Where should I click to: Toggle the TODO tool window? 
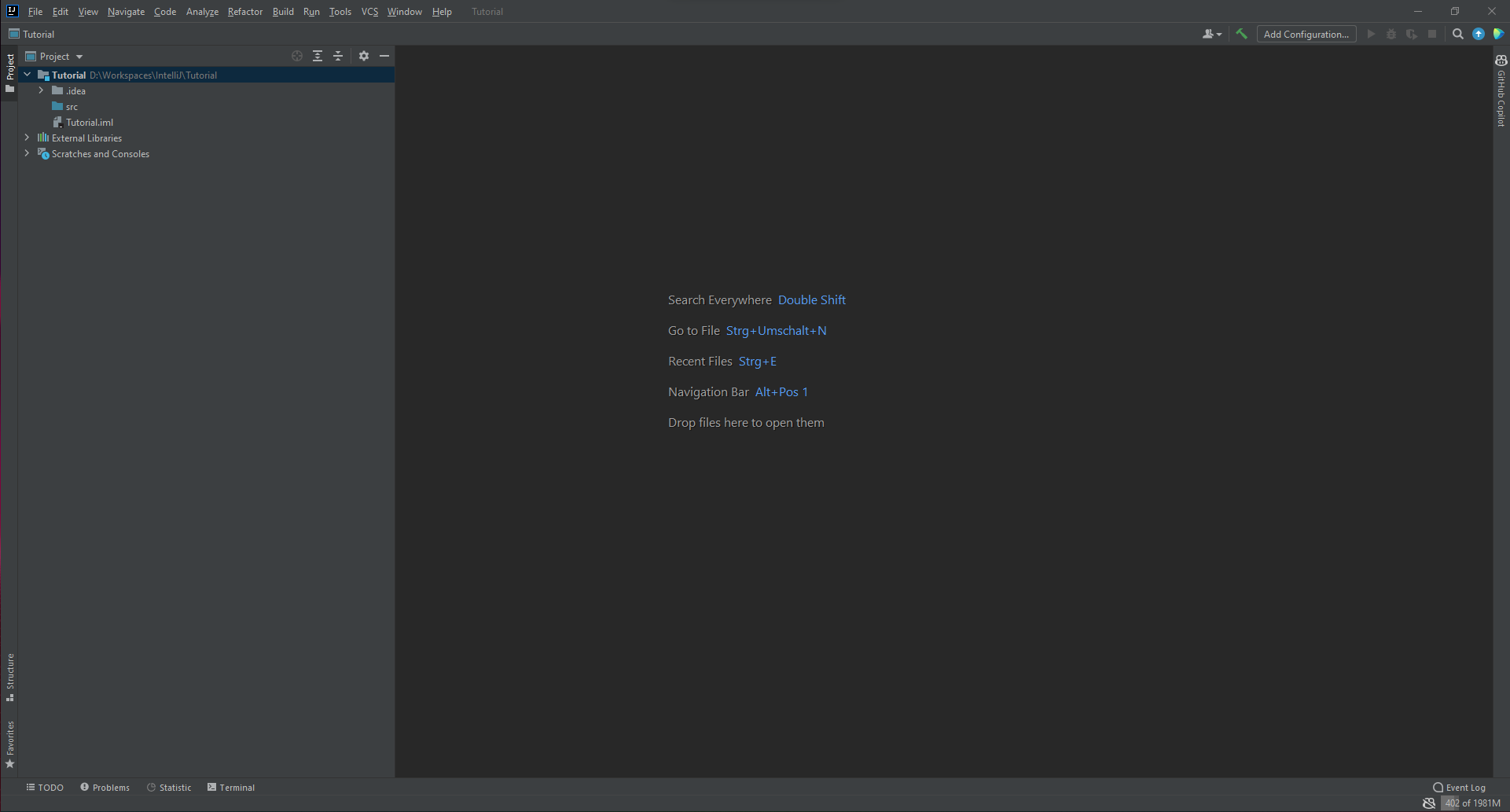[45, 788]
